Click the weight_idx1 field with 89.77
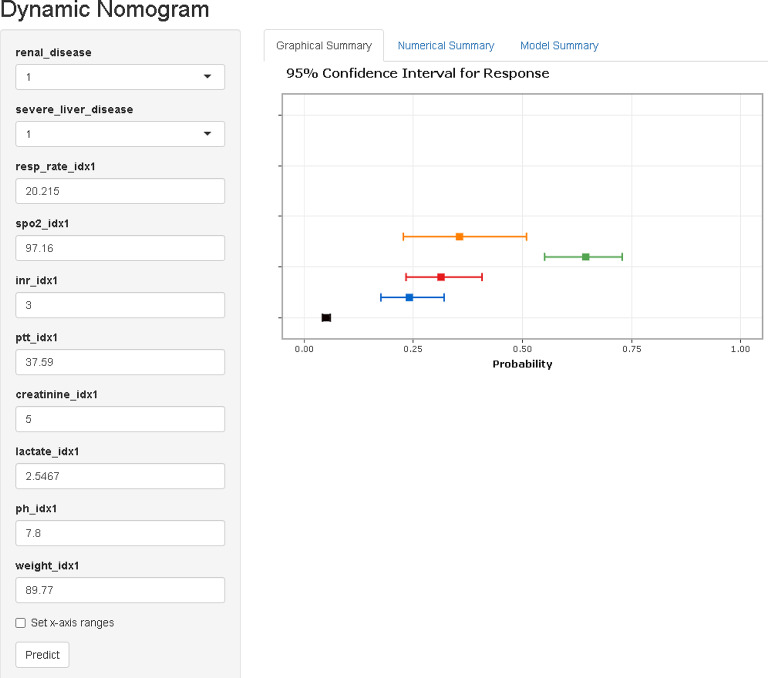Image resolution: width=768 pixels, height=678 pixels. (x=120, y=590)
